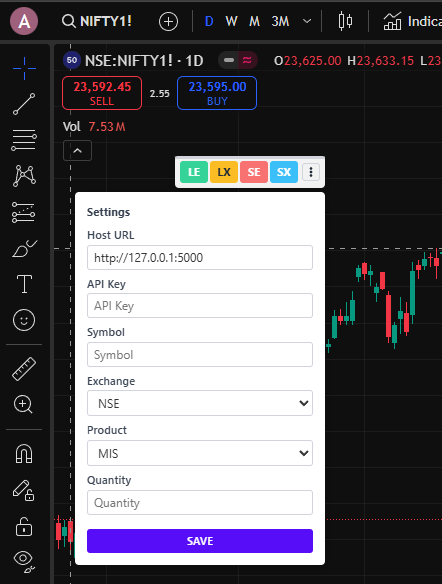Activate the zoom in tool
This screenshot has height=584, width=442.
coord(23,404)
